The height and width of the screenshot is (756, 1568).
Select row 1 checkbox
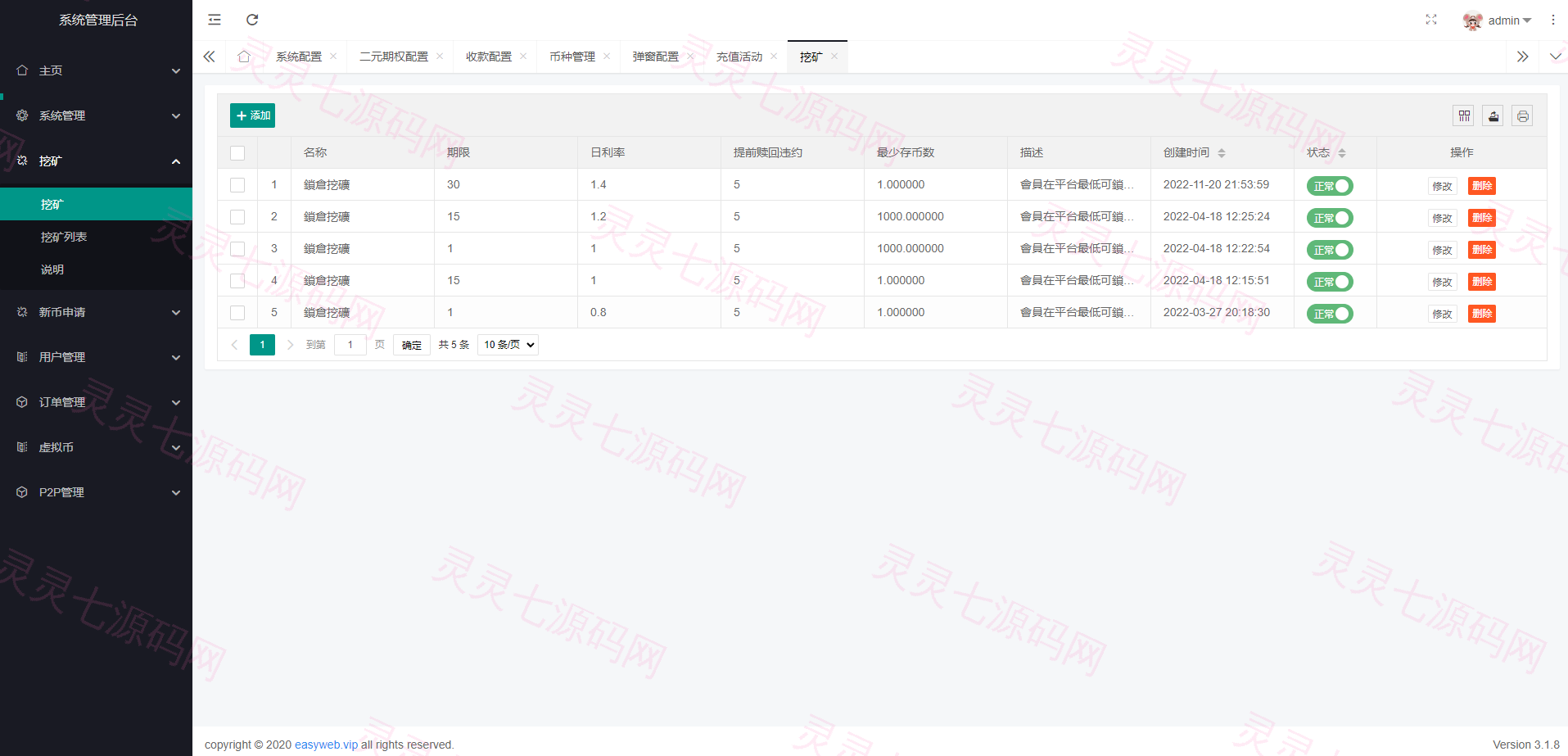[237, 185]
